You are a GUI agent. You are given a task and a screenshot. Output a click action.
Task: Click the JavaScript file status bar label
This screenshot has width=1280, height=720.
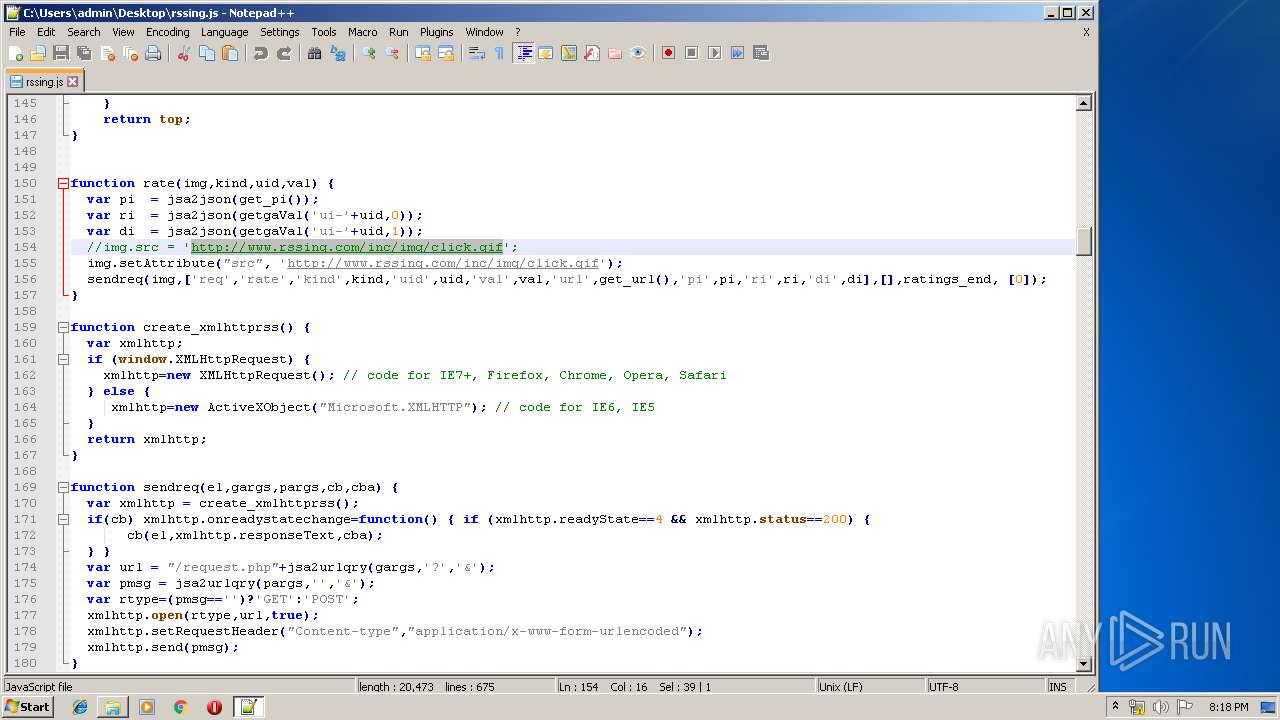38,687
